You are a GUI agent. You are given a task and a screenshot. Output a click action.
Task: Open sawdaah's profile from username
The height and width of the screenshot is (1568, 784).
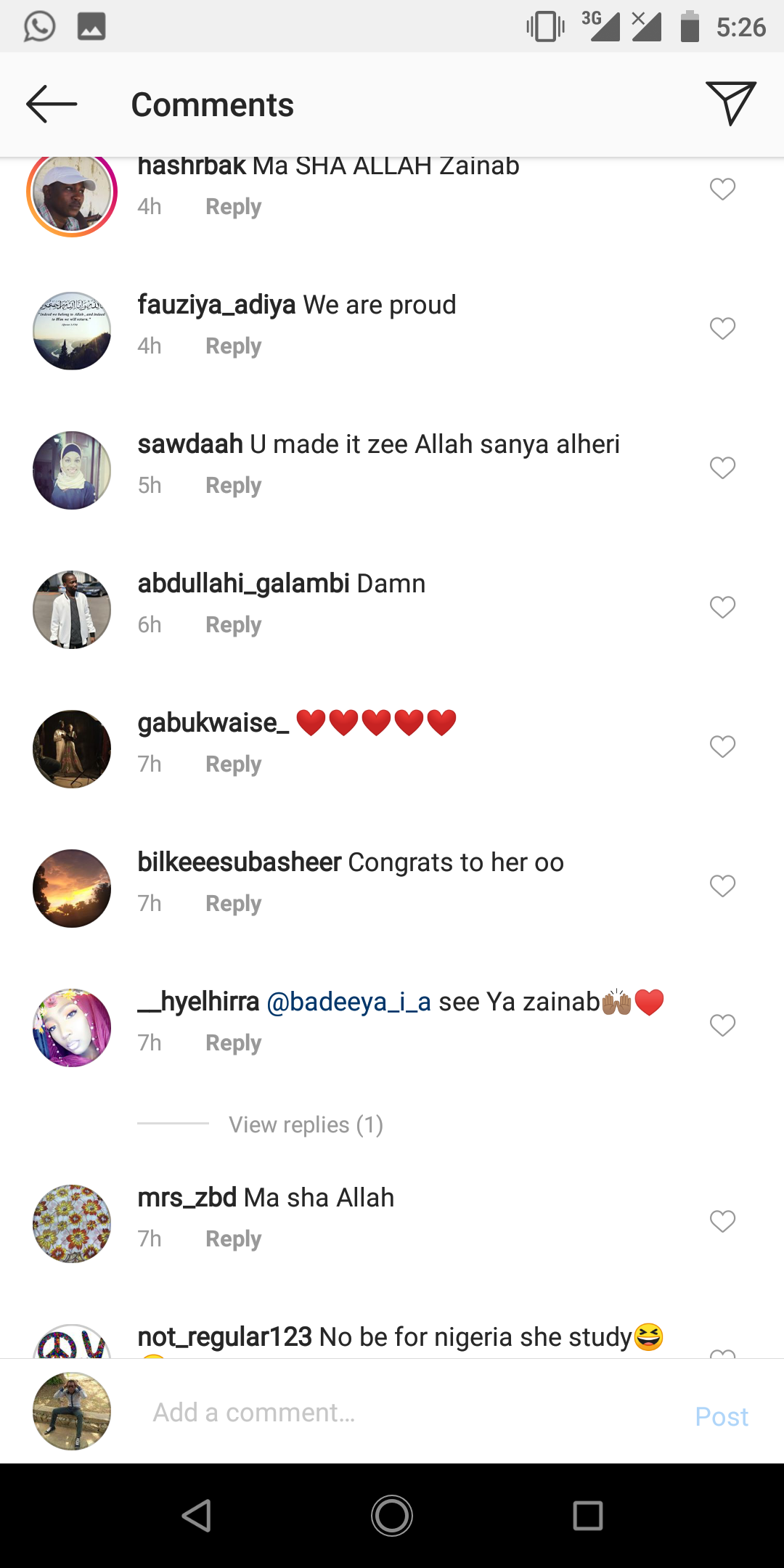[190, 444]
